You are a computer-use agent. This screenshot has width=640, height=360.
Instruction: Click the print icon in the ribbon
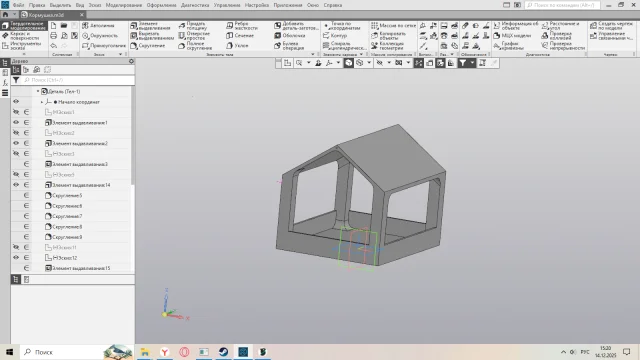pos(53,36)
